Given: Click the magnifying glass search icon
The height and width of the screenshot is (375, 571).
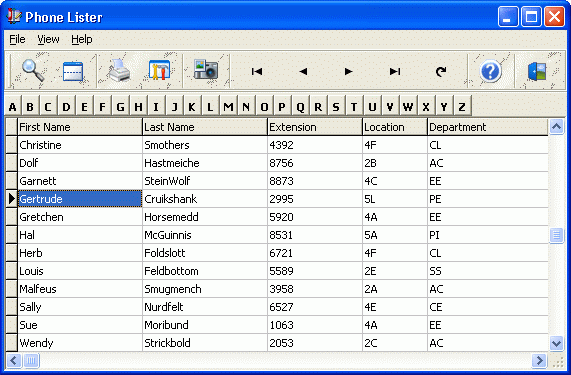Looking at the screenshot, I should click(33, 71).
